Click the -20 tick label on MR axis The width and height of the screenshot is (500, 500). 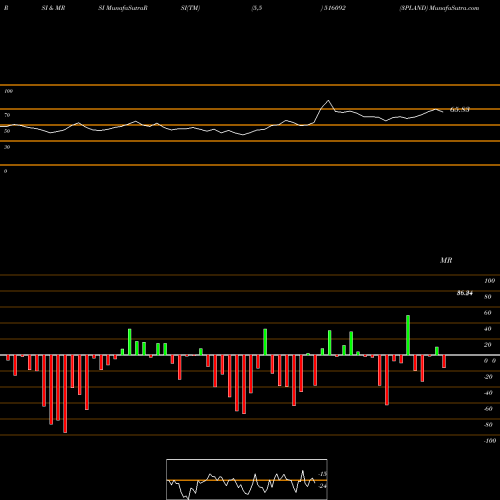pyautogui.click(x=488, y=377)
